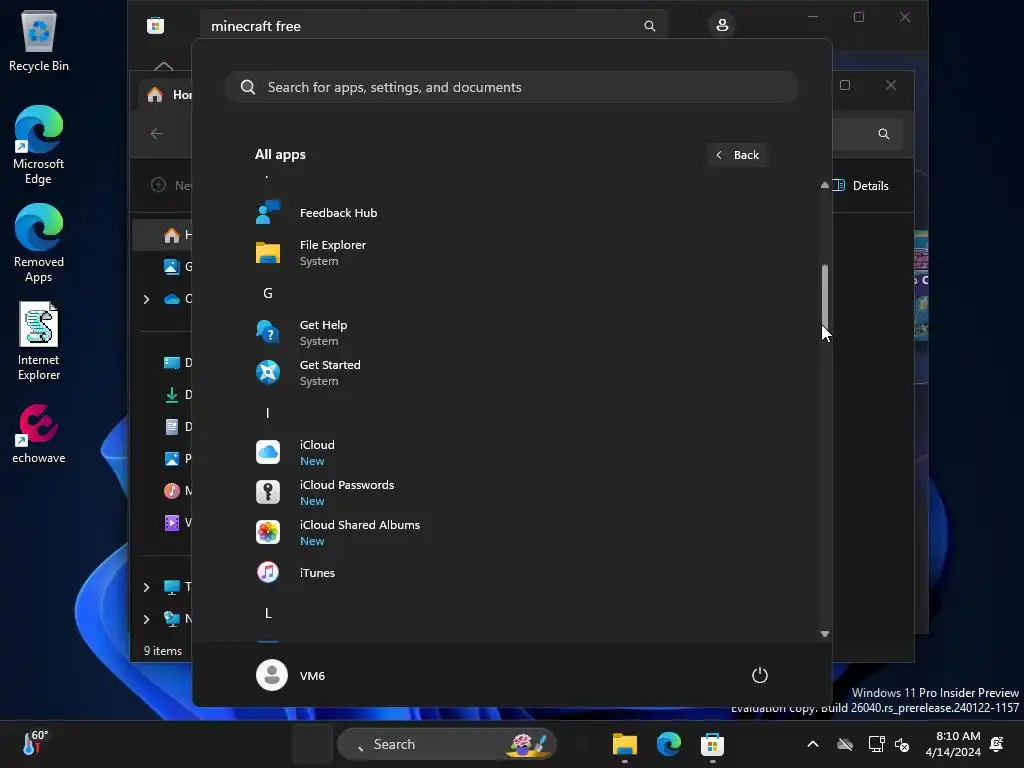Select Gallery in File Explorer sidebar
This screenshot has height=768, width=1024.
coord(178,266)
